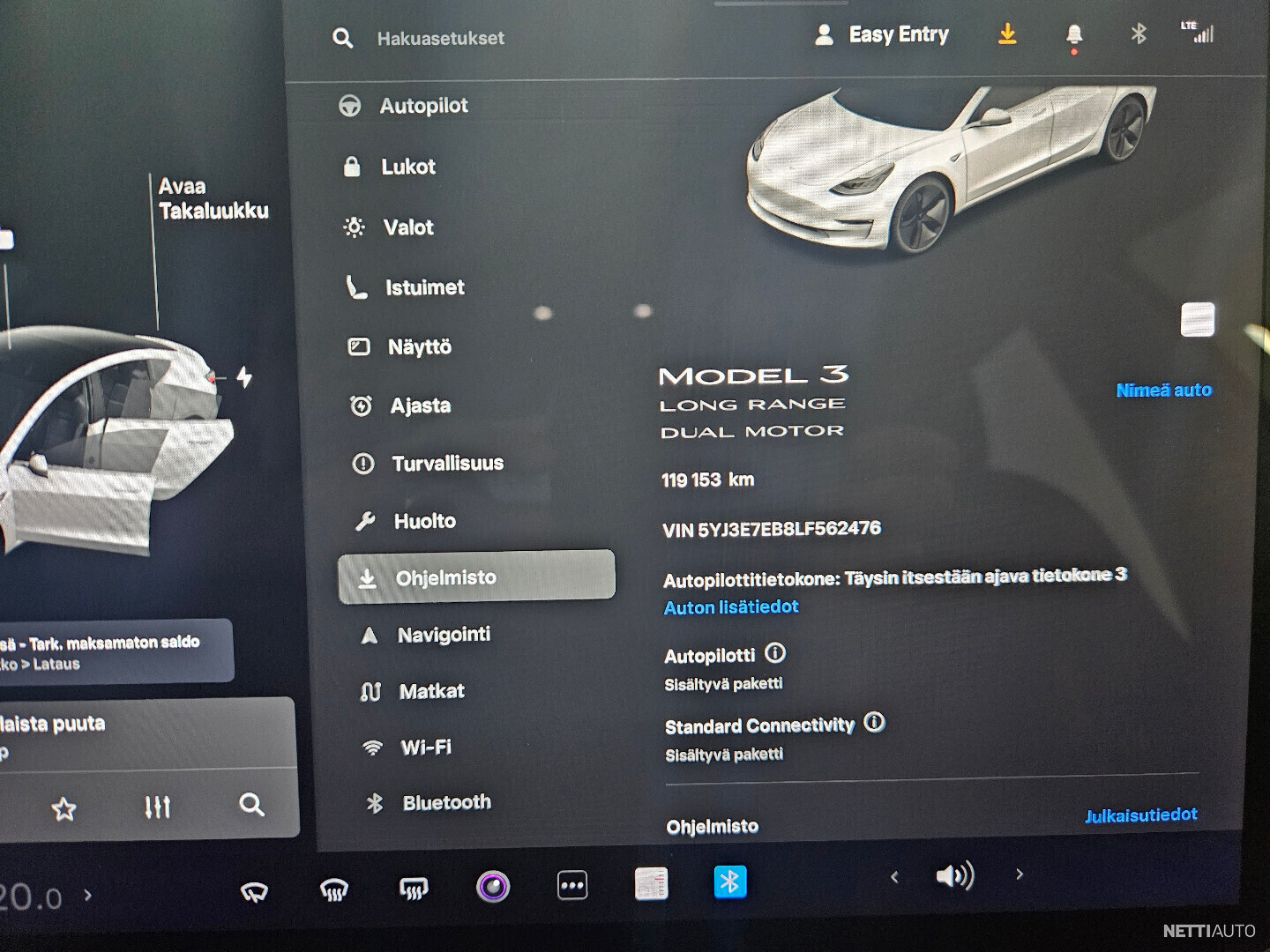Select the Autopilot menu item
The height and width of the screenshot is (952, 1270).
[423, 106]
